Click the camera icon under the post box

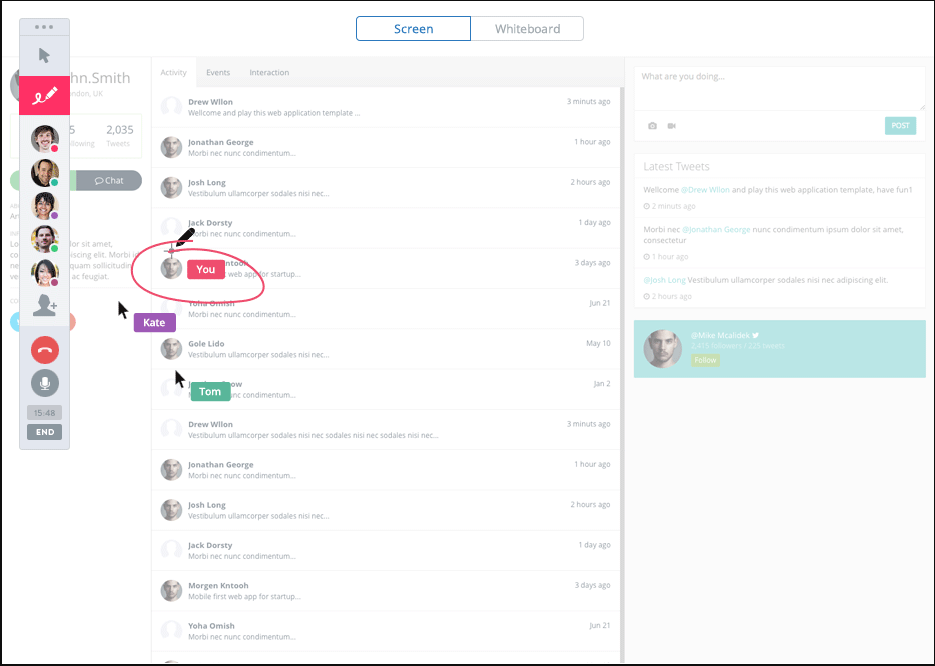point(652,126)
